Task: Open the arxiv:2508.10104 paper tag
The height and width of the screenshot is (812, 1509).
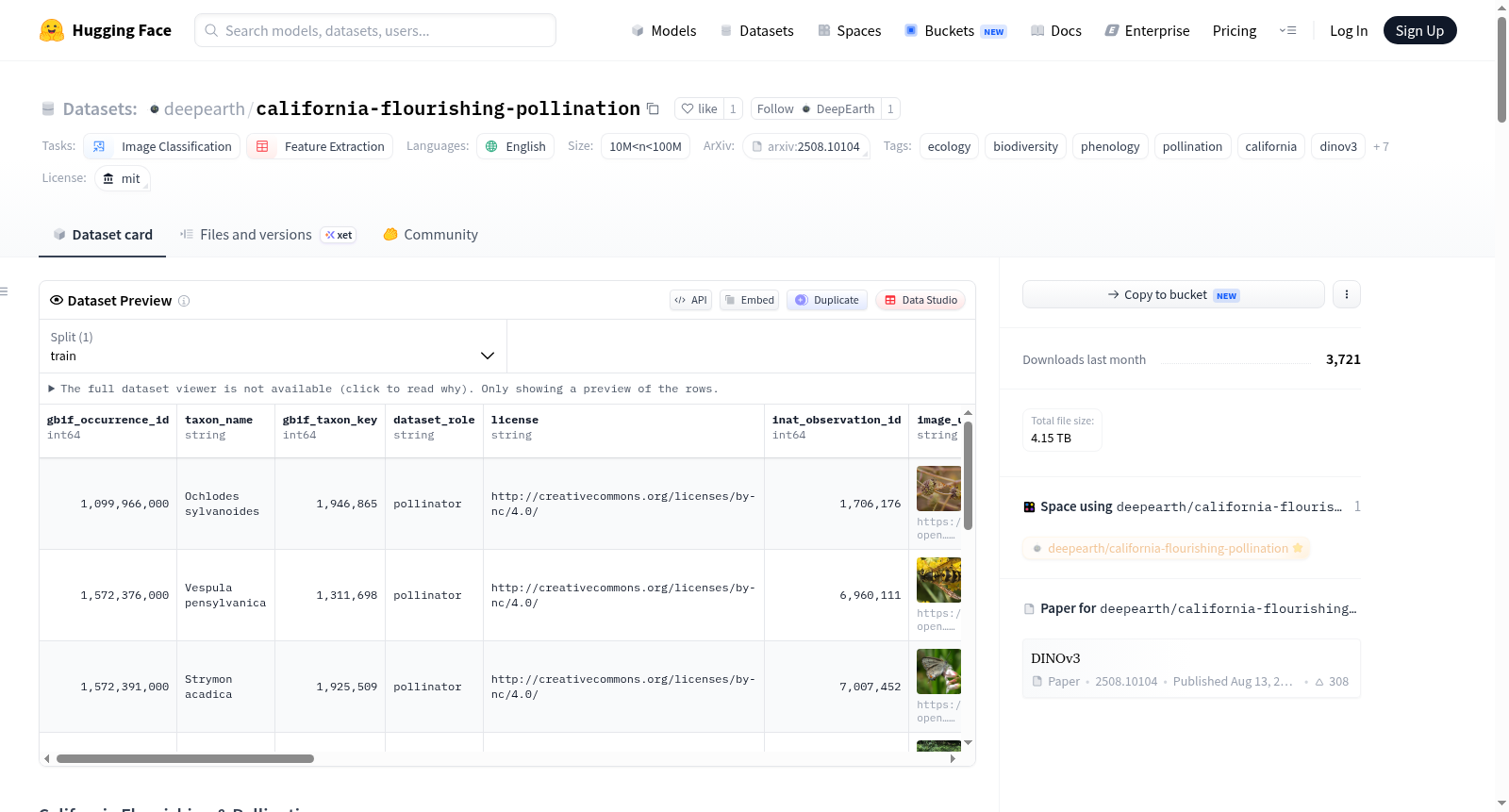Action: pos(806,146)
